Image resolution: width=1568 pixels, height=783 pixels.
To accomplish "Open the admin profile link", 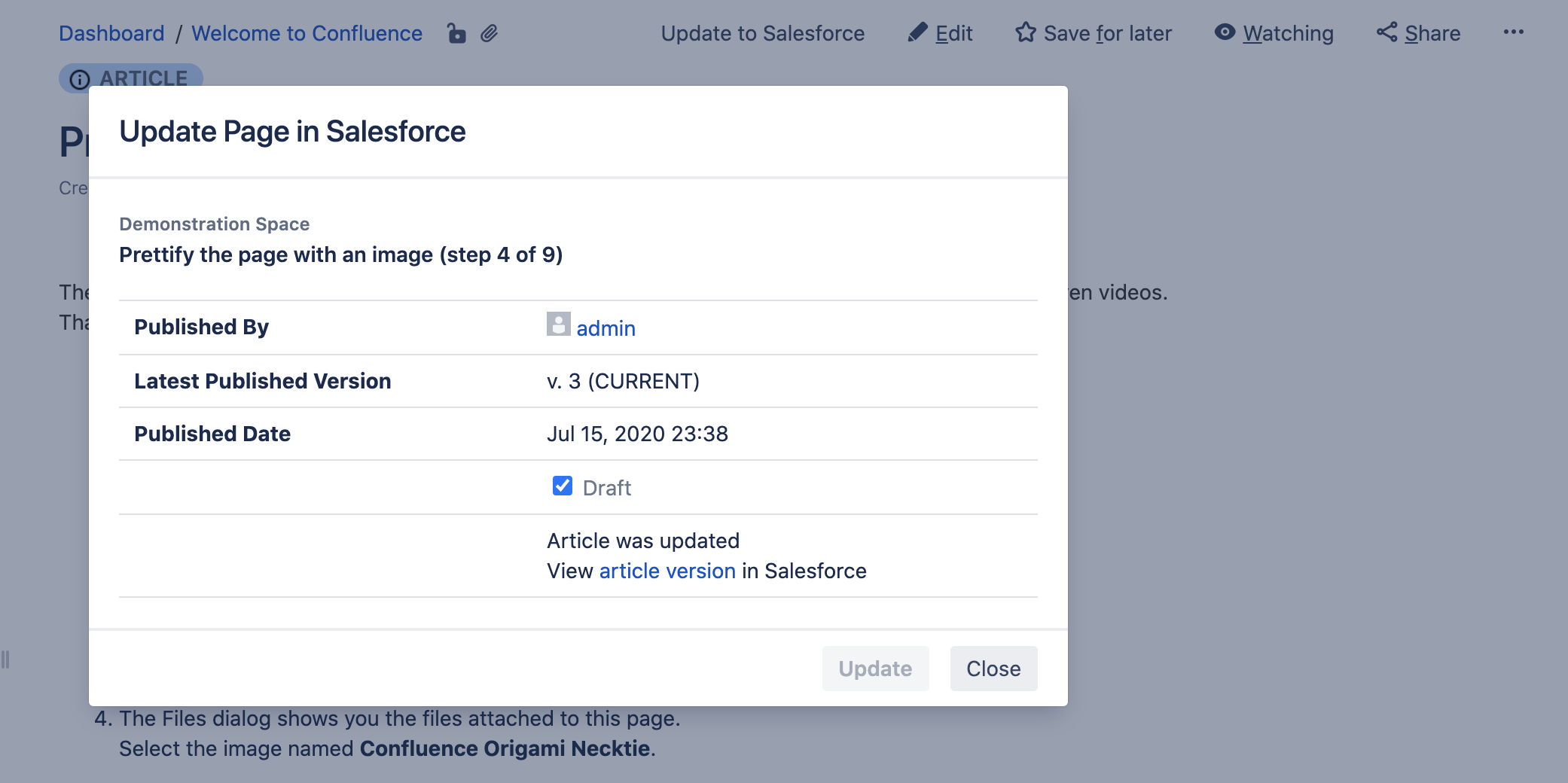I will [x=606, y=328].
